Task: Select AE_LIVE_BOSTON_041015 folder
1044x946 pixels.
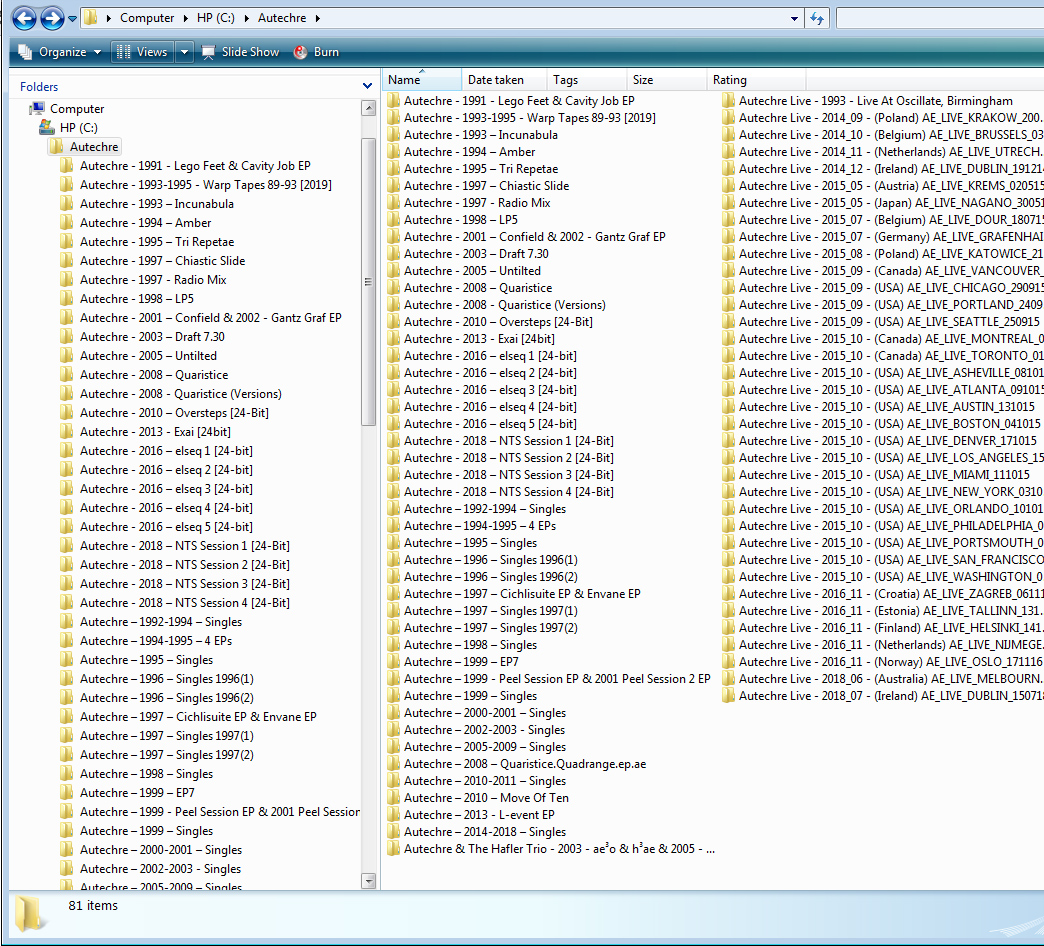Action: [x=882, y=423]
